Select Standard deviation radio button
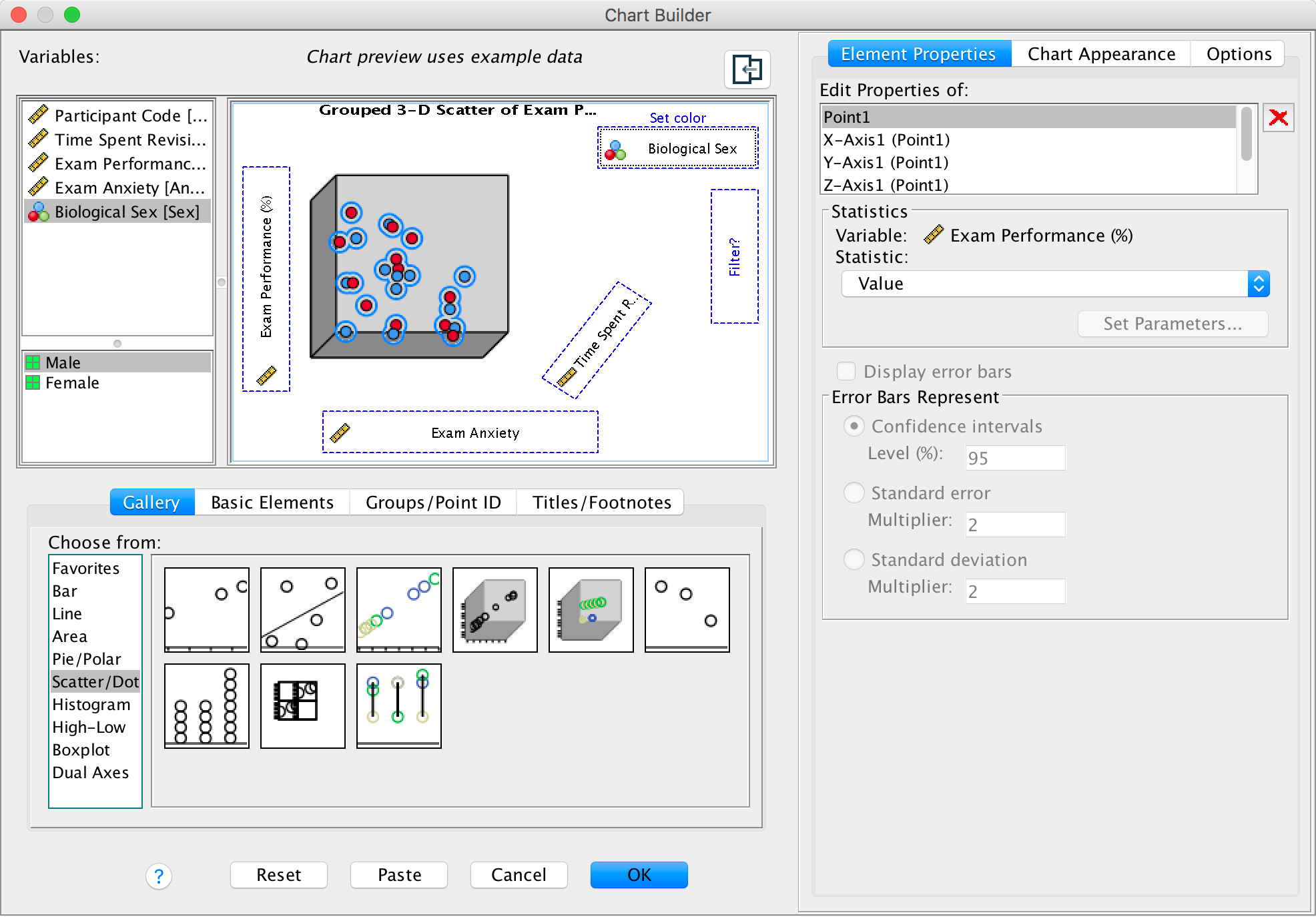This screenshot has height=917, width=1316. pos(854,560)
